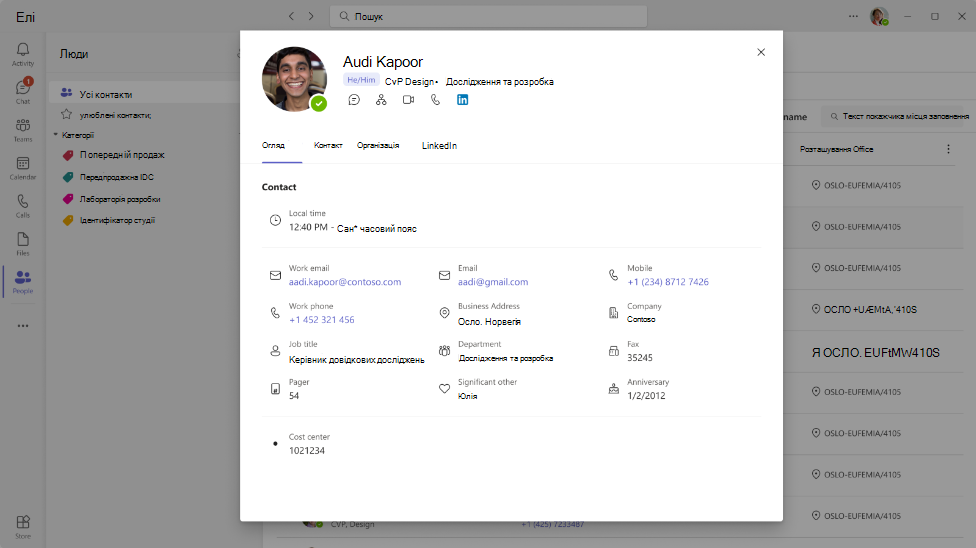Click the local time 12:40 PM
This screenshot has height=548, width=976.
coord(308,227)
